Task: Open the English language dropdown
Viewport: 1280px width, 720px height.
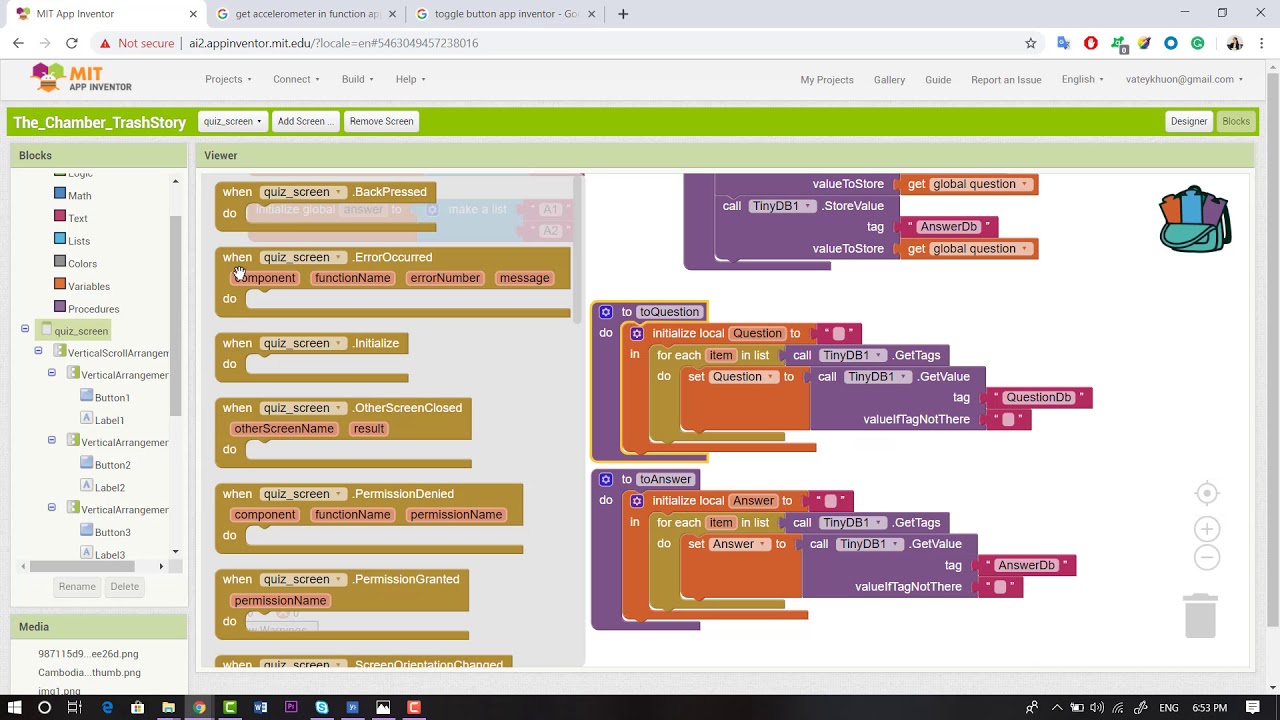Action: 1083,80
